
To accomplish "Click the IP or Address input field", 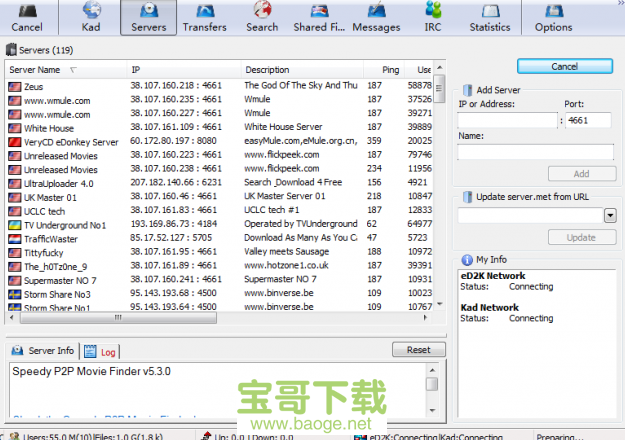I will (507, 120).
